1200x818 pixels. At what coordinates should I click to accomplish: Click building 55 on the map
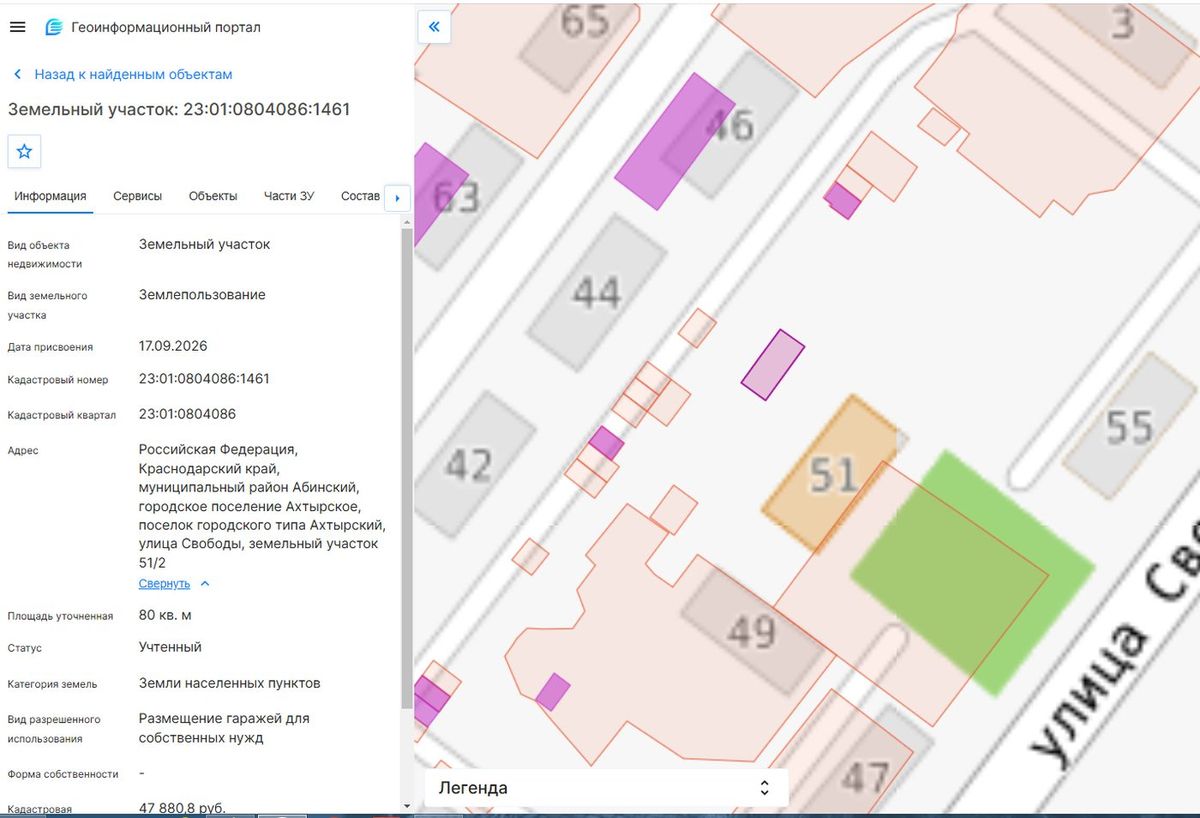tap(1130, 427)
